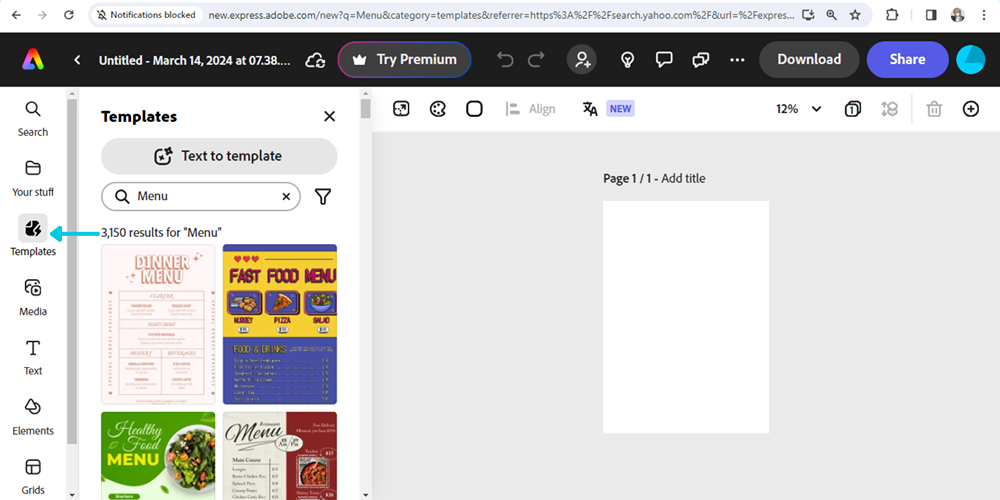
Task: Open the browser extensions puzzle icon
Action: click(x=892, y=15)
